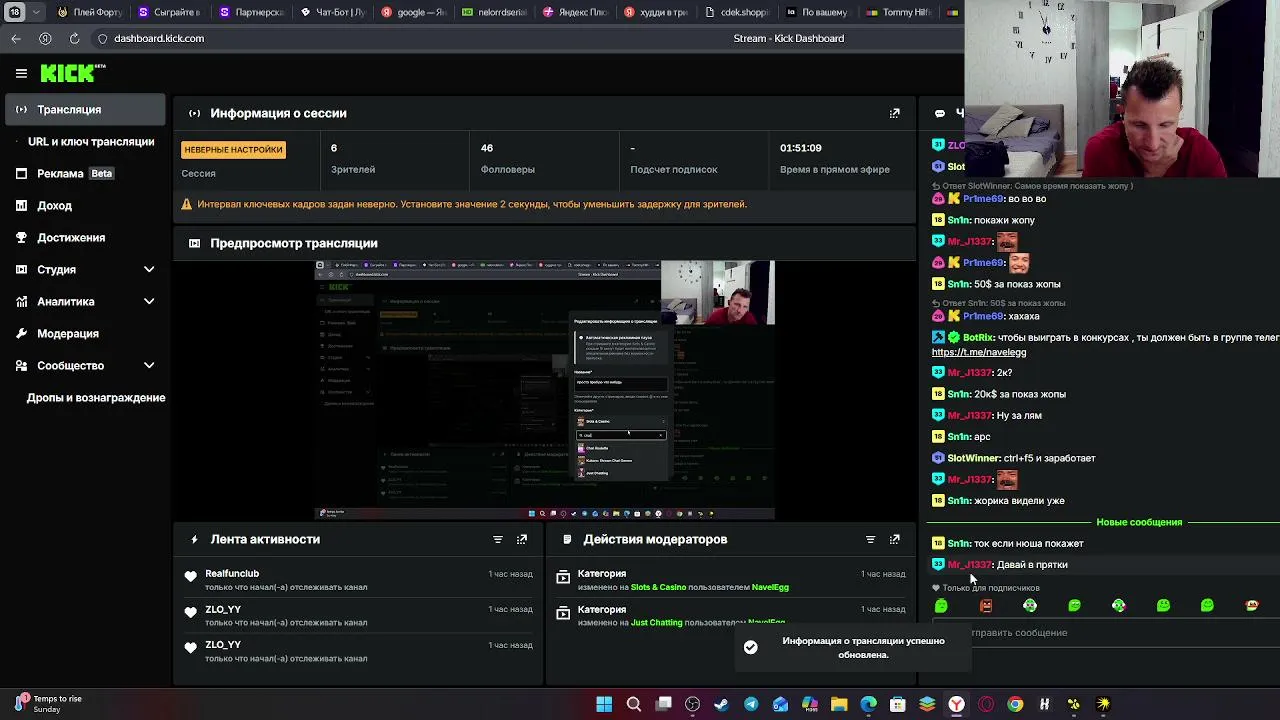Viewport: 1280px width, 720px height.
Task: Select Трансляция in the sidebar
Action: (85, 109)
